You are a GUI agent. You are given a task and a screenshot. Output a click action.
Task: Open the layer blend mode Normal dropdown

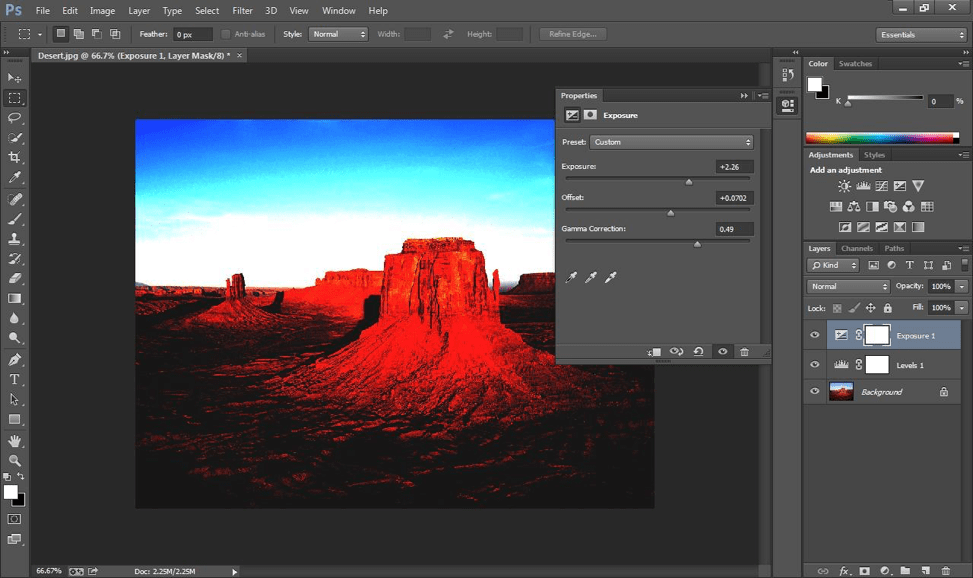(848, 286)
